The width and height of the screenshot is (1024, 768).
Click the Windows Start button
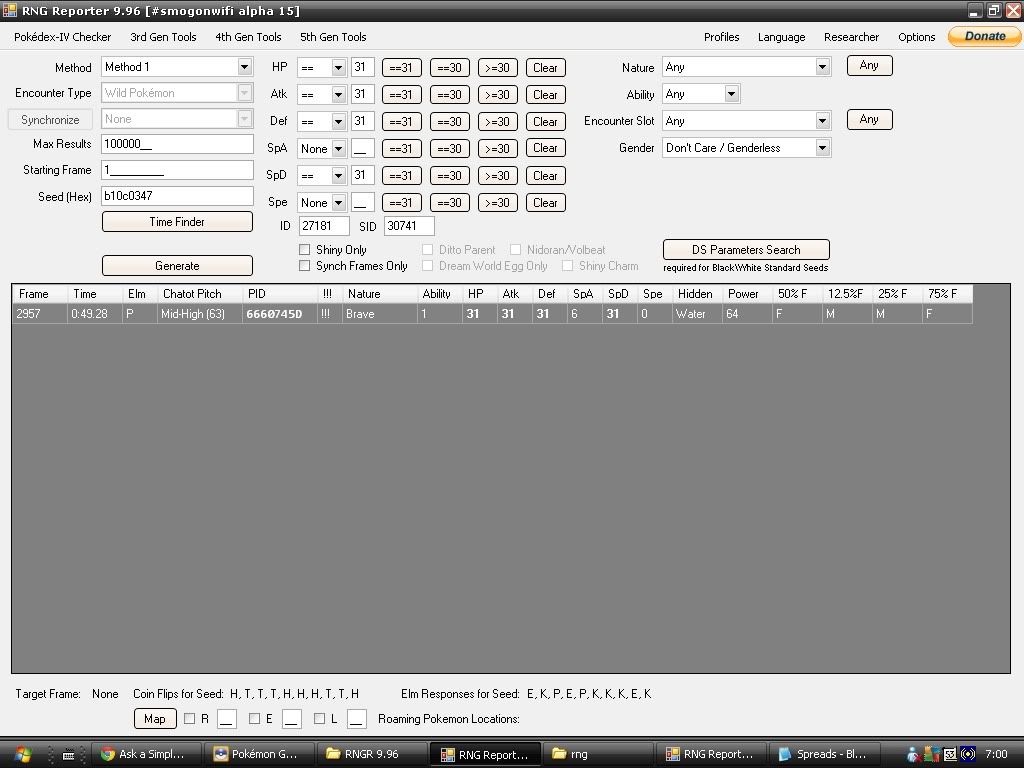[22, 754]
